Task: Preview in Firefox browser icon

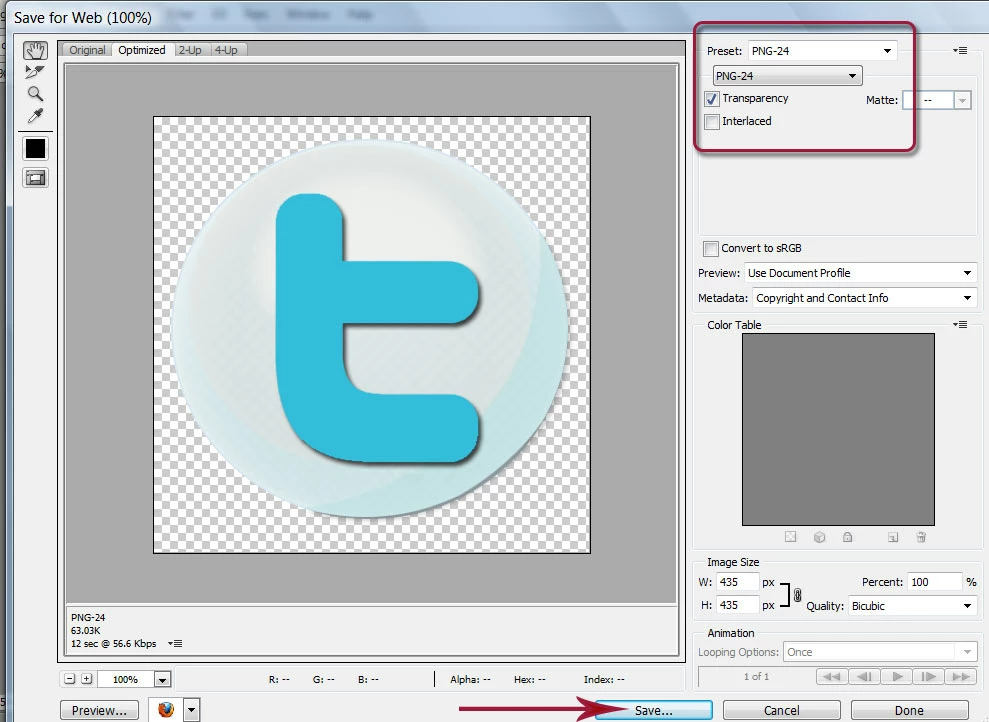Action: point(166,710)
